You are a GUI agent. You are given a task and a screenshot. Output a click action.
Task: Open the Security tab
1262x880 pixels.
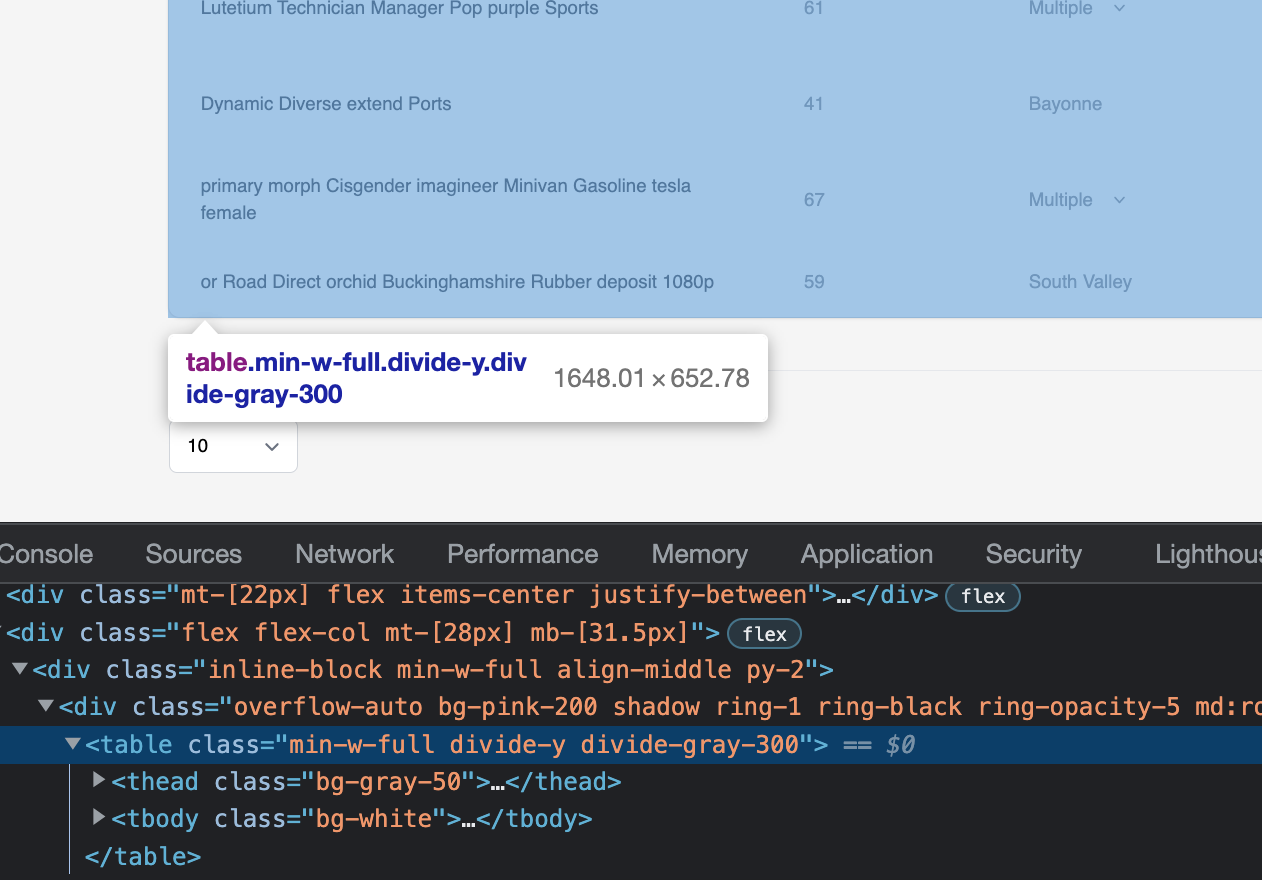(1033, 554)
